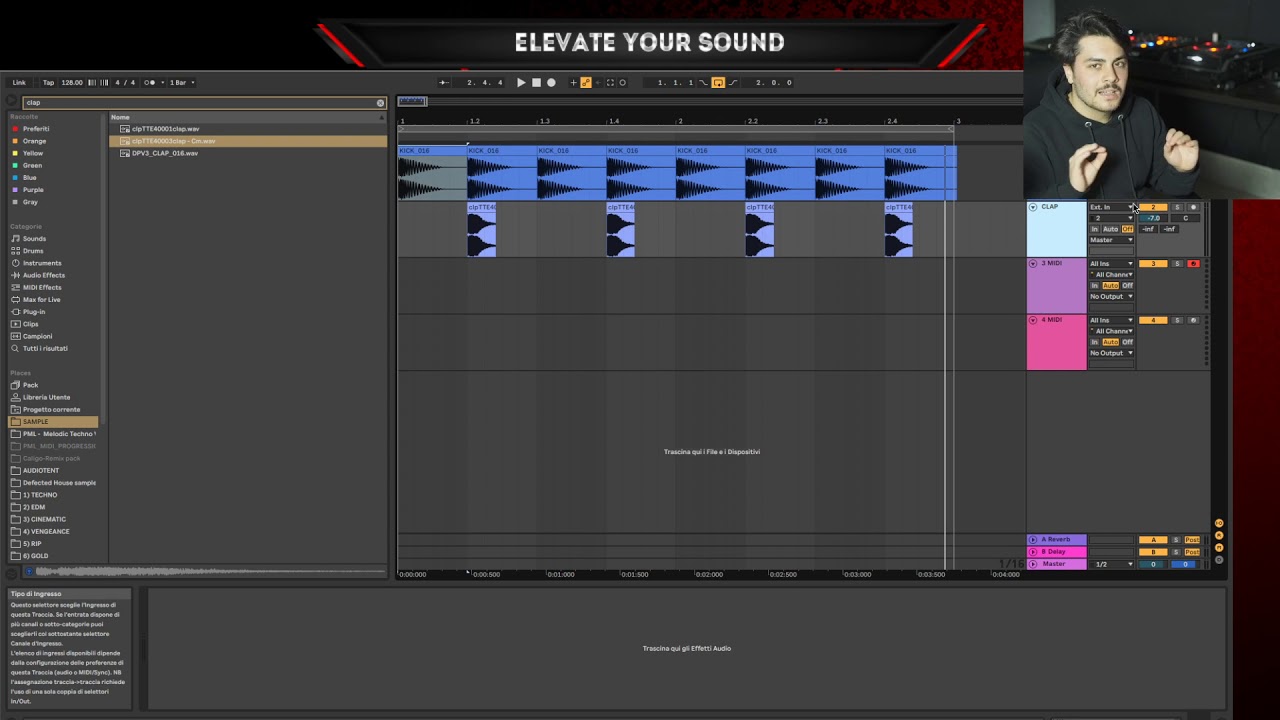Open the Campioni category
The width and height of the screenshot is (1280, 720).
37,336
